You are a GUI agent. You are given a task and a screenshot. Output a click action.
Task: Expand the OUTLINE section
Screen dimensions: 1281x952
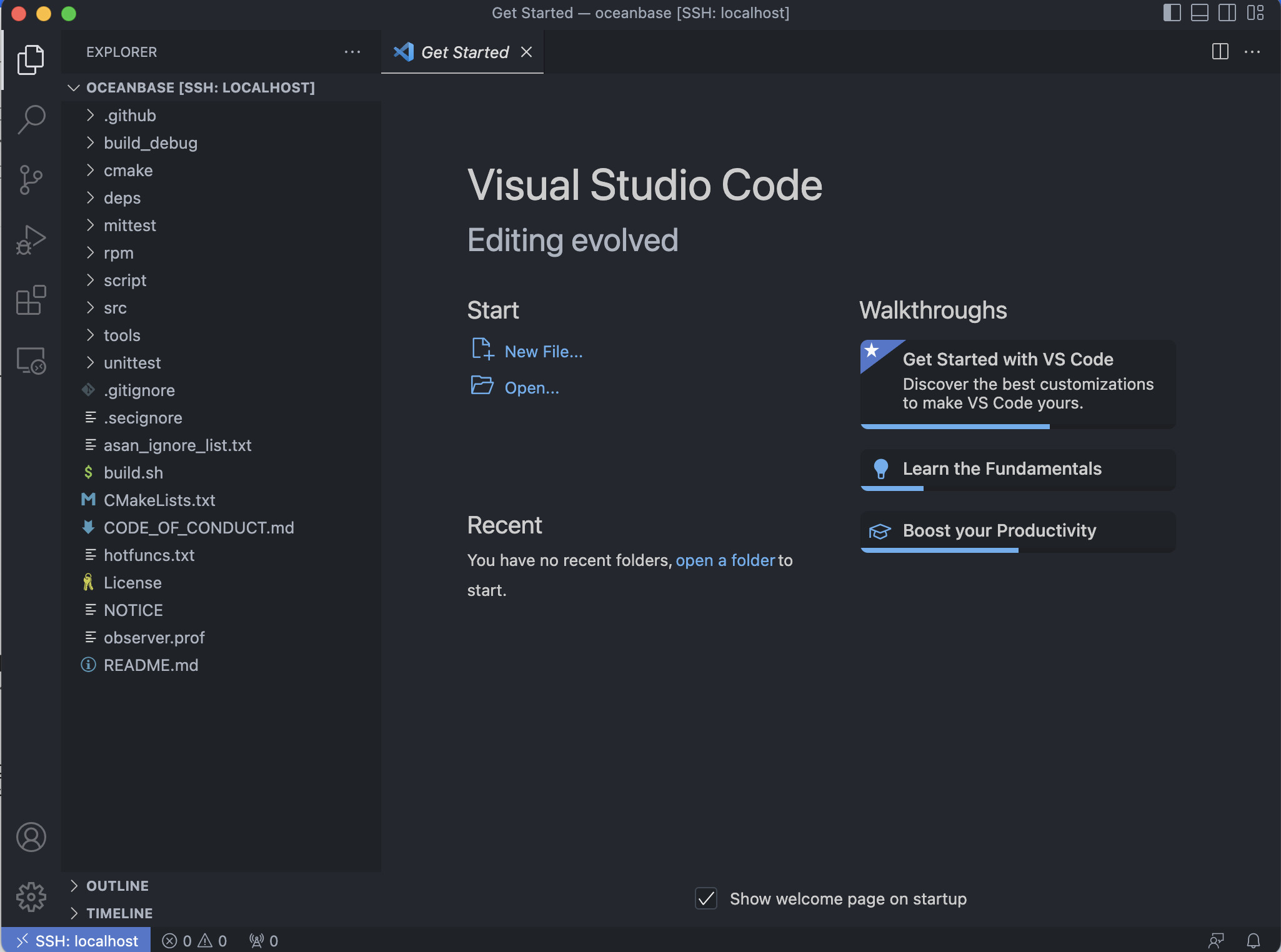221,886
